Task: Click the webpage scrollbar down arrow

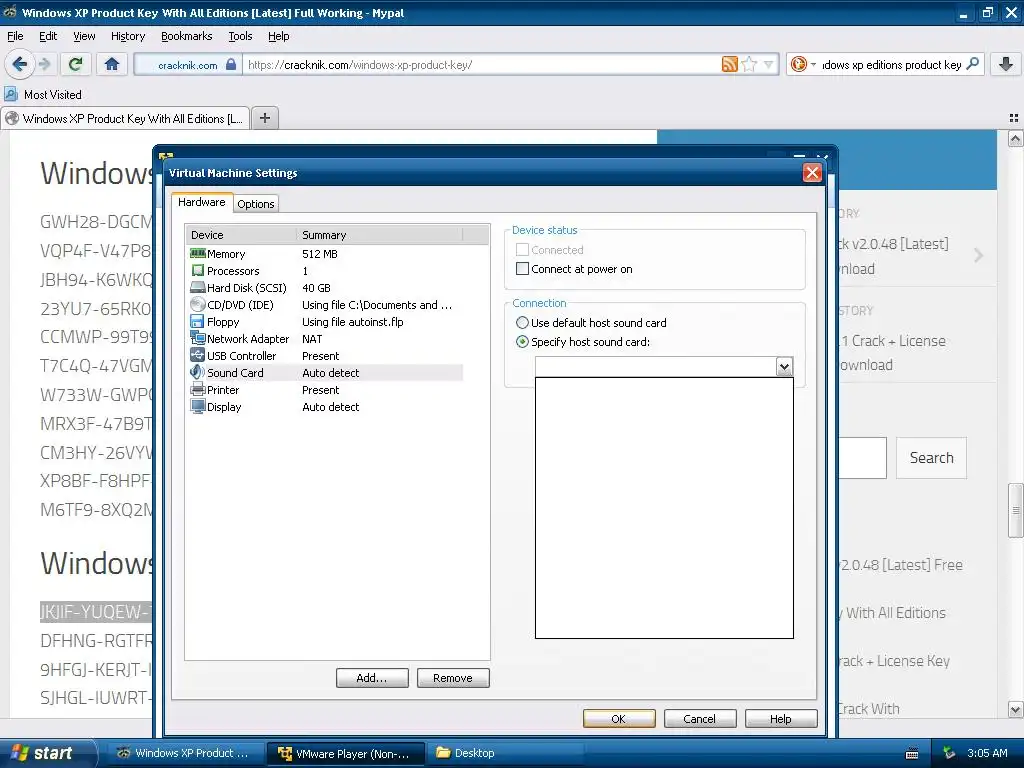Action: click(1015, 709)
